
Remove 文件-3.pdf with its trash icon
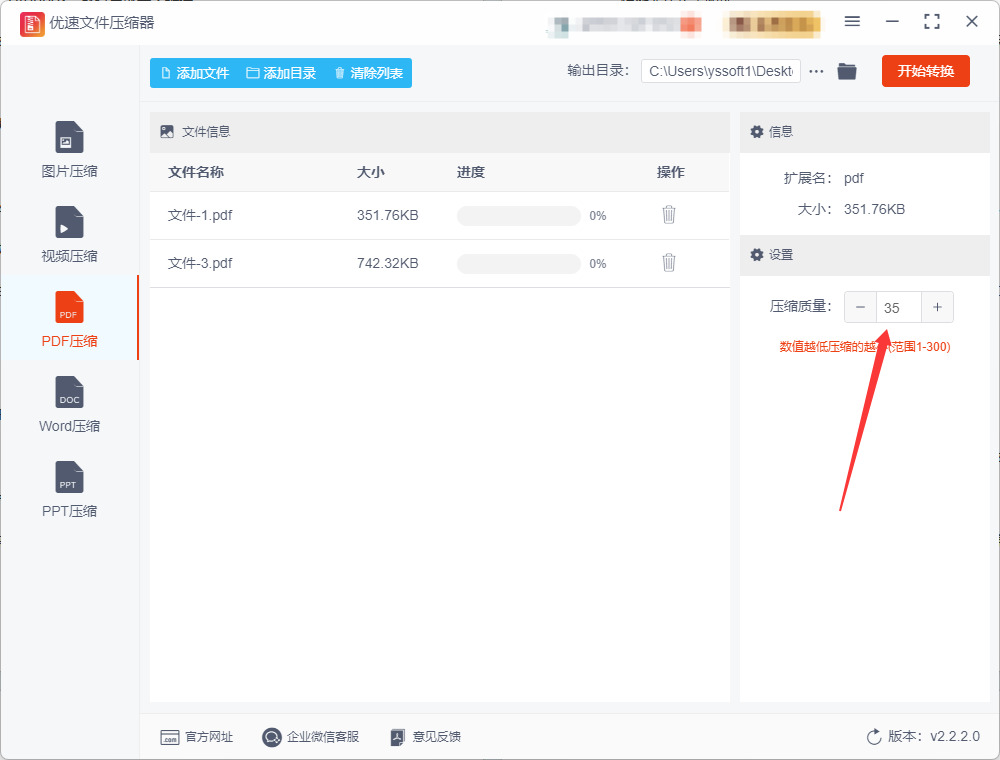click(x=668, y=263)
